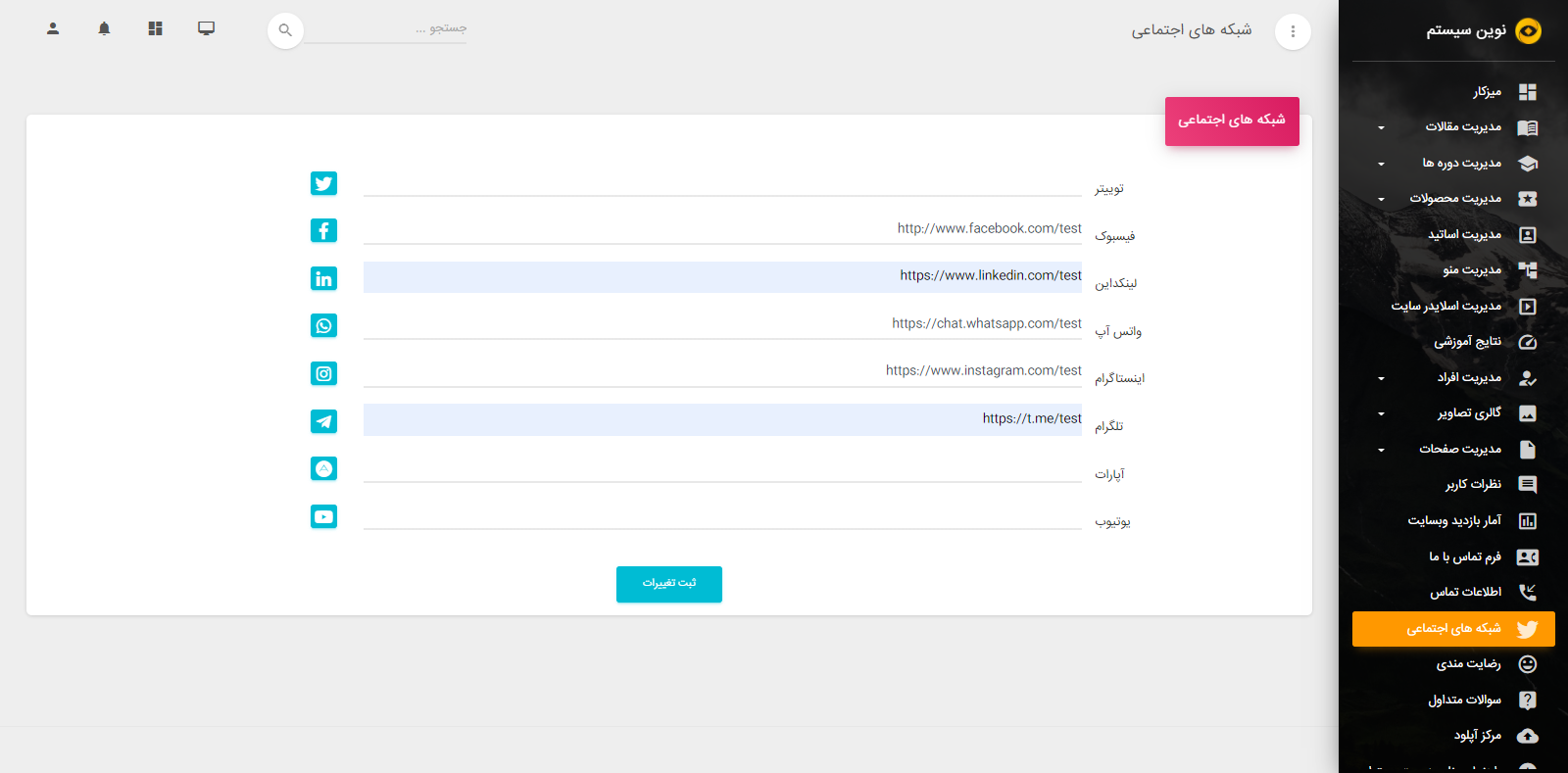The height and width of the screenshot is (773, 1568).
Task: Click the search magnifier button
Action: click(285, 30)
